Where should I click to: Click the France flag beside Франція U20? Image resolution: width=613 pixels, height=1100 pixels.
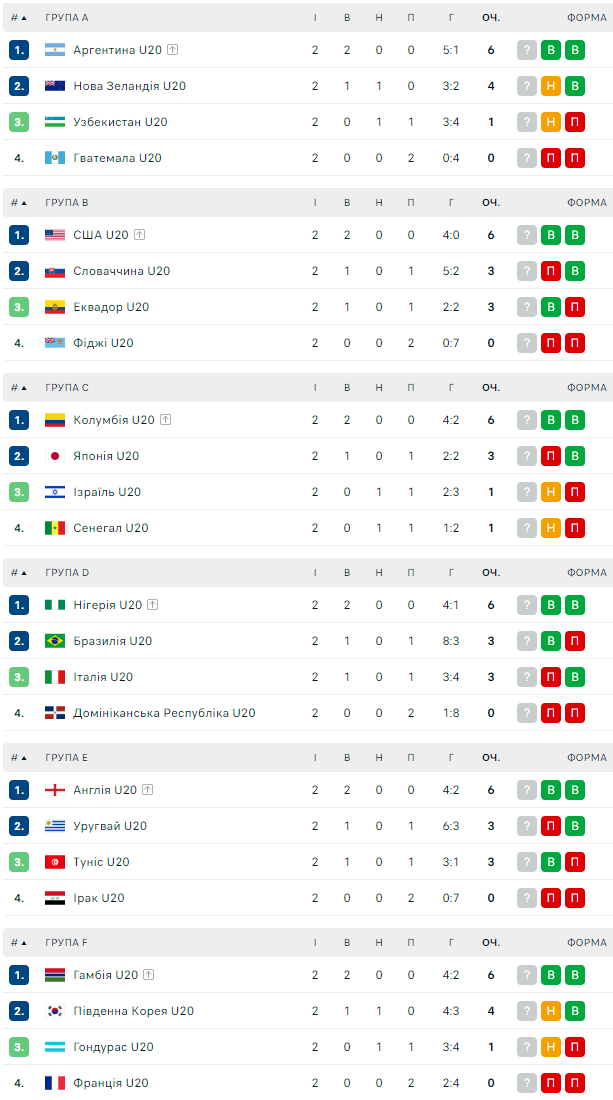pos(55,1083)
